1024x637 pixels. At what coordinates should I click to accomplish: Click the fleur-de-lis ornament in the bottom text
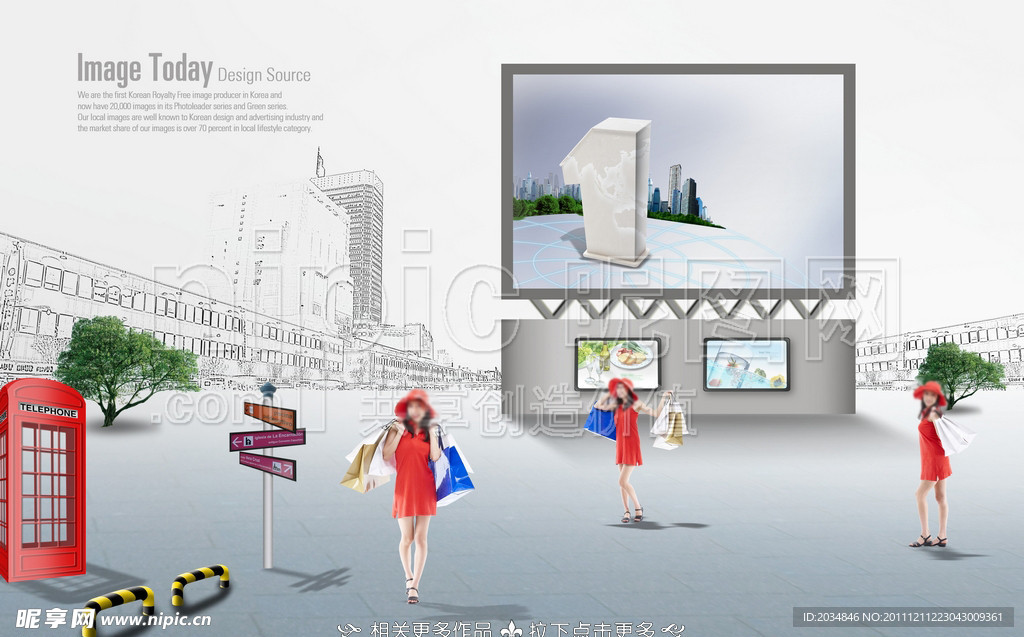pyautogui.click(x=511, y=629)
